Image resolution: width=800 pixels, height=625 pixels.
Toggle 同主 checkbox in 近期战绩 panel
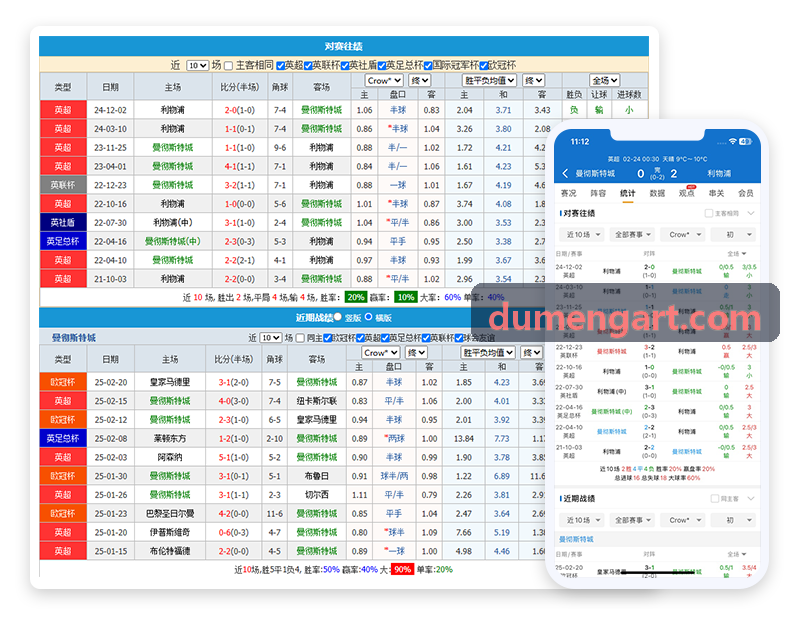301,338
